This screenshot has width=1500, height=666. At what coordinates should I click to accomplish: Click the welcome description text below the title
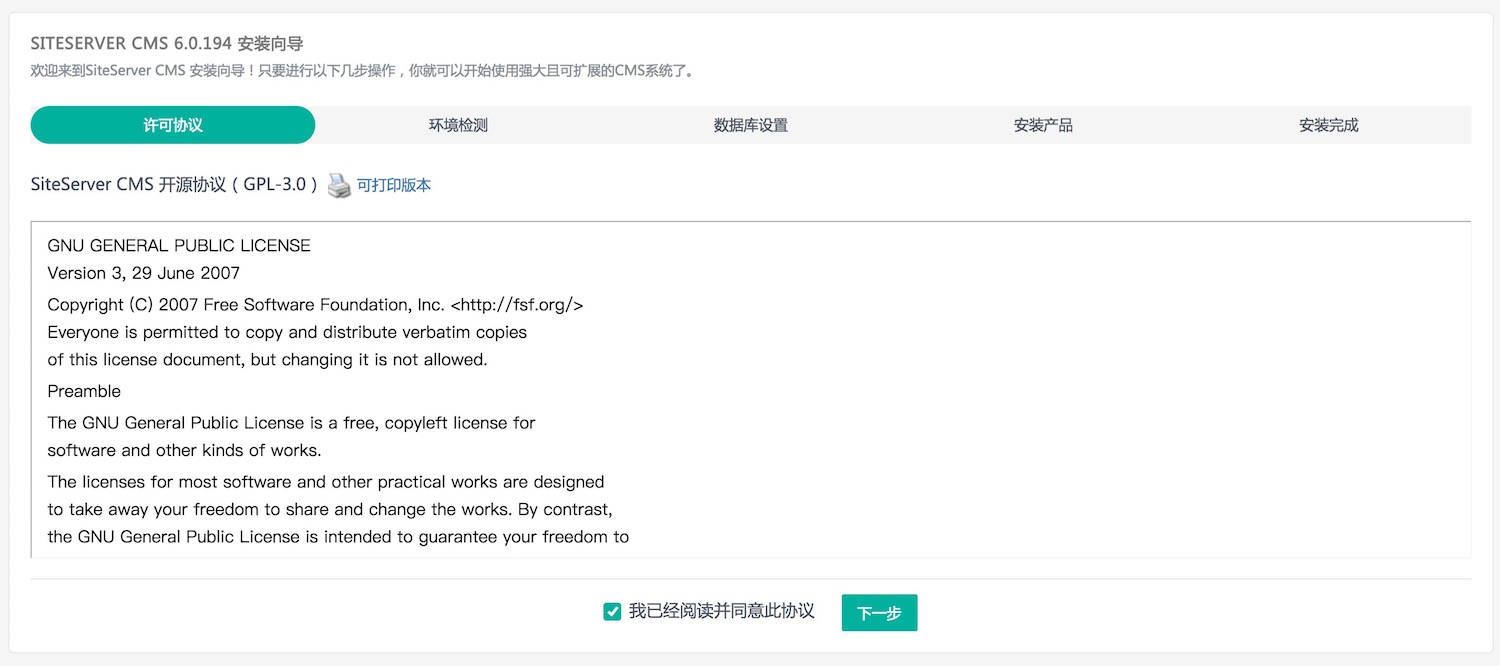coord(362,71)
